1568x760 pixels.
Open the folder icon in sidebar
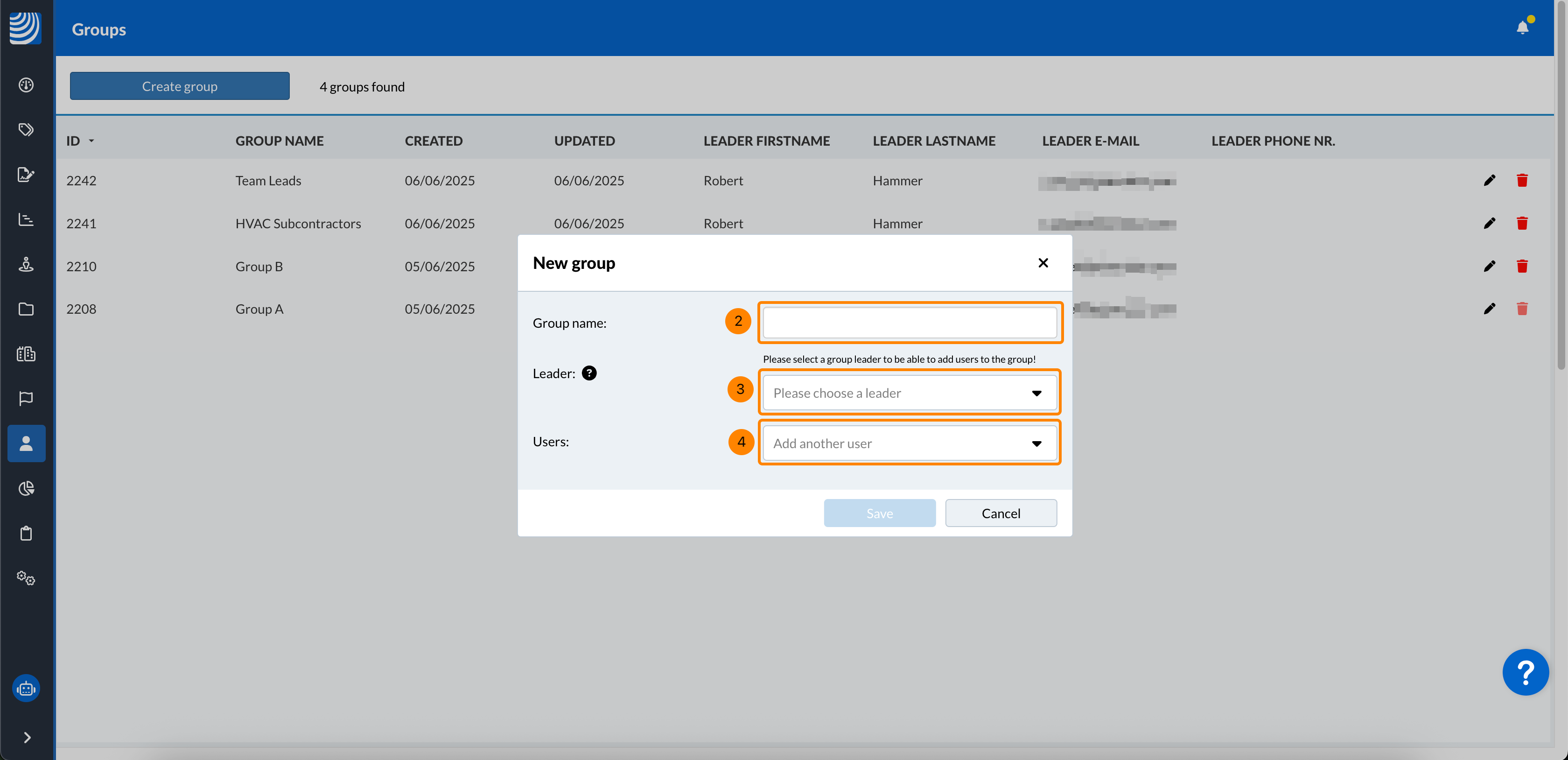pyautogui.click(x=26, y=309)
